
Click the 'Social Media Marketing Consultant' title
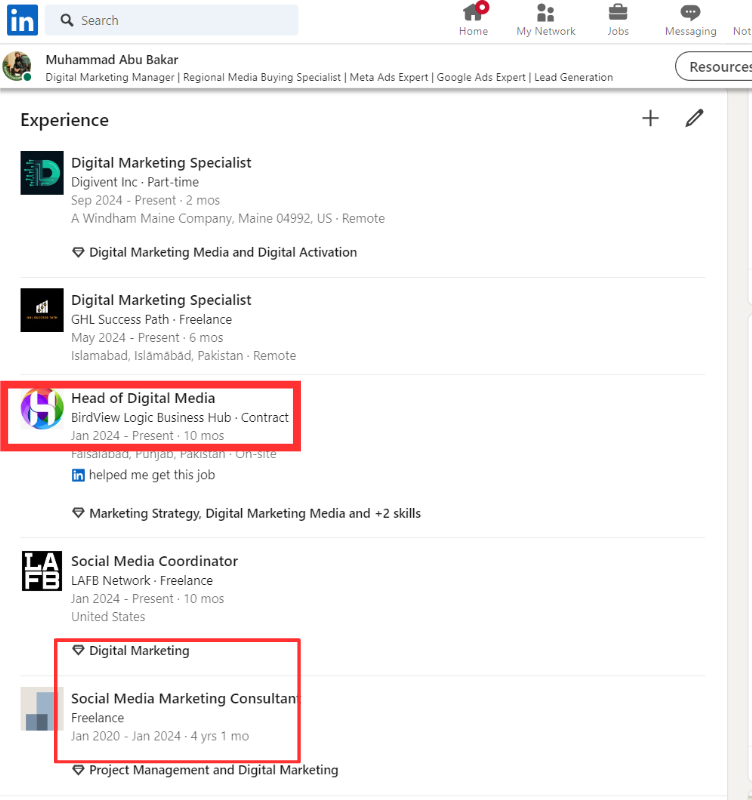click(x=186, y=698)
